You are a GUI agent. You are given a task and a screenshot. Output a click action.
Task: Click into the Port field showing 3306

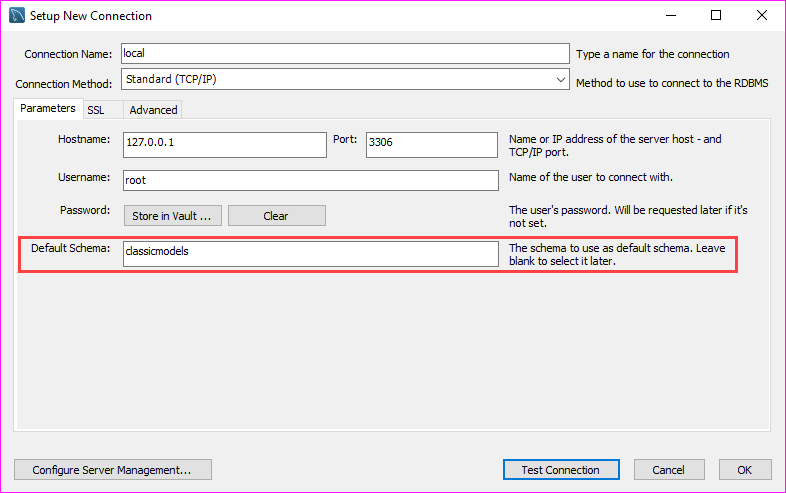[x=431, y=144]
